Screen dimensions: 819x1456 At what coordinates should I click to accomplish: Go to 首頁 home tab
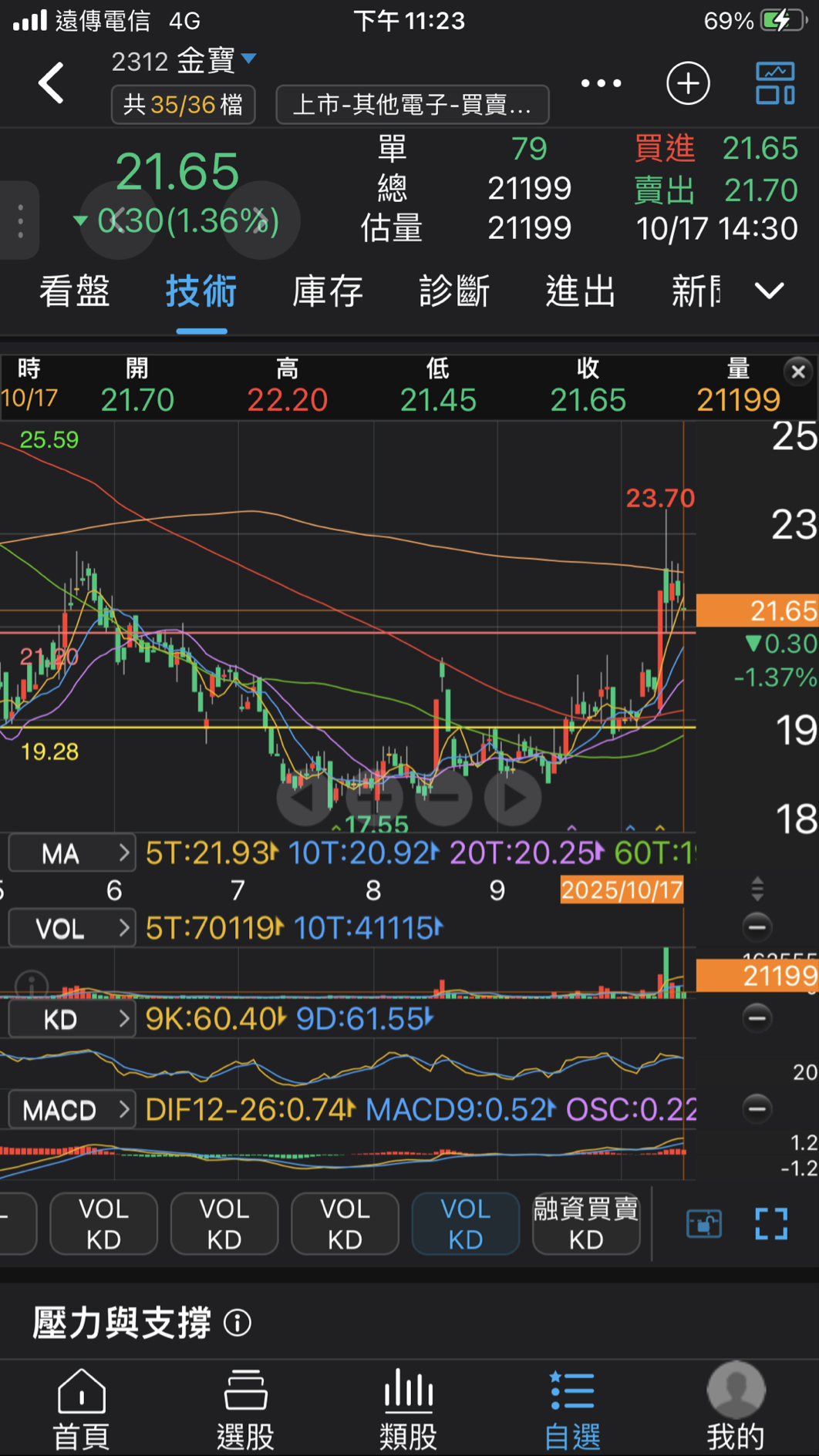click(x=82, y=1409)
